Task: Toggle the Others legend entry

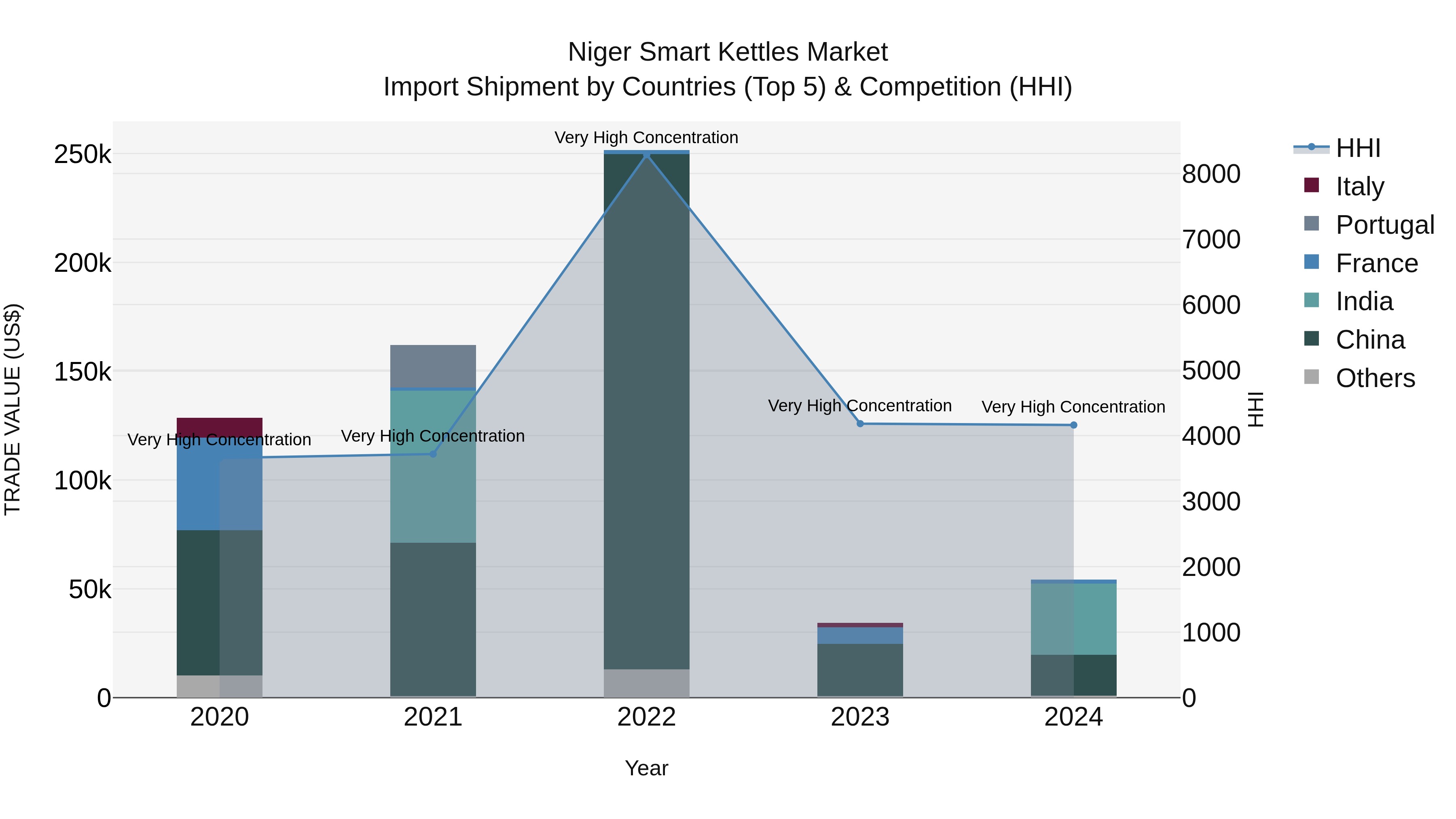Action: click(x=1359, y=378)
